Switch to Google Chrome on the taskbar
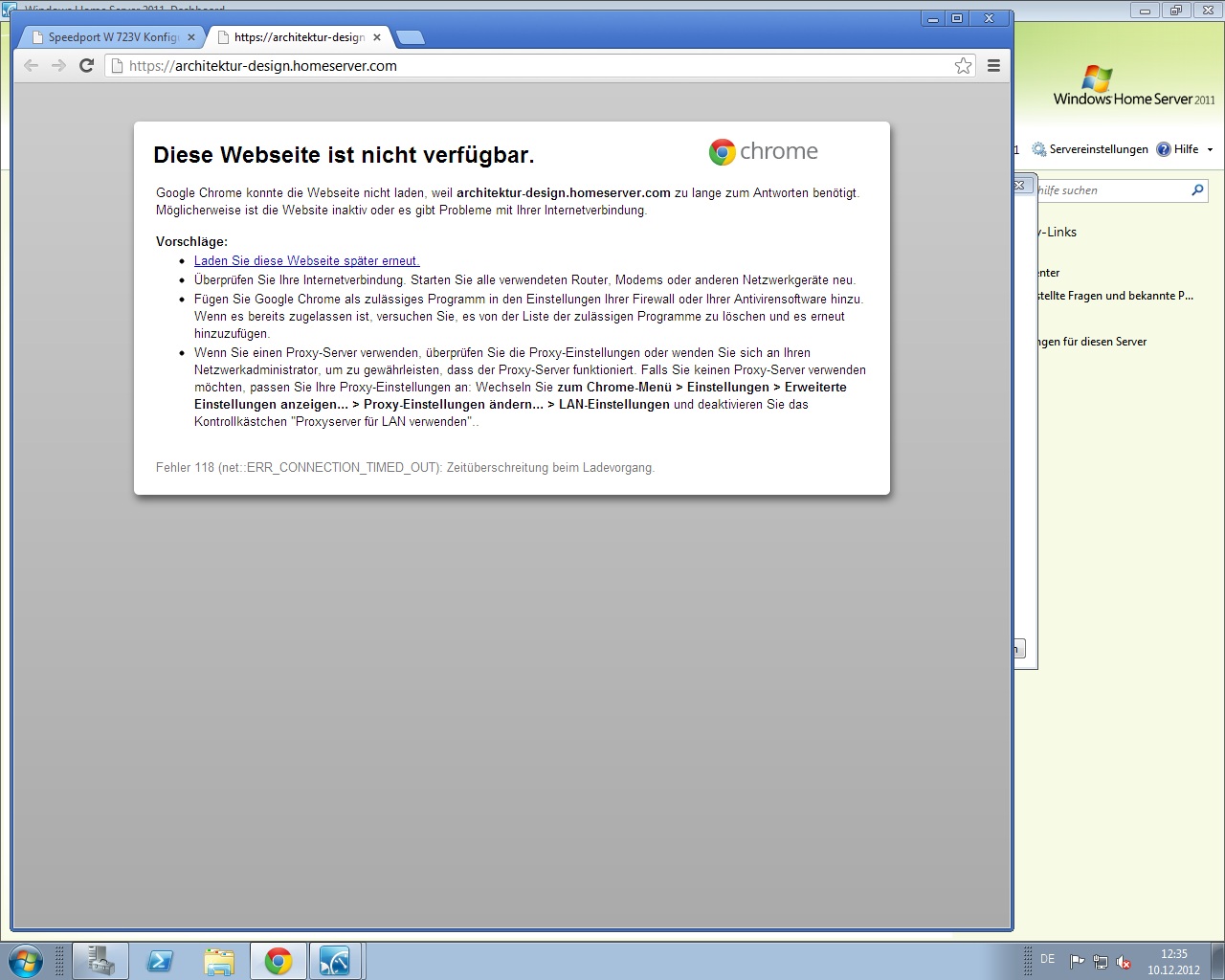 click(278, 961)
